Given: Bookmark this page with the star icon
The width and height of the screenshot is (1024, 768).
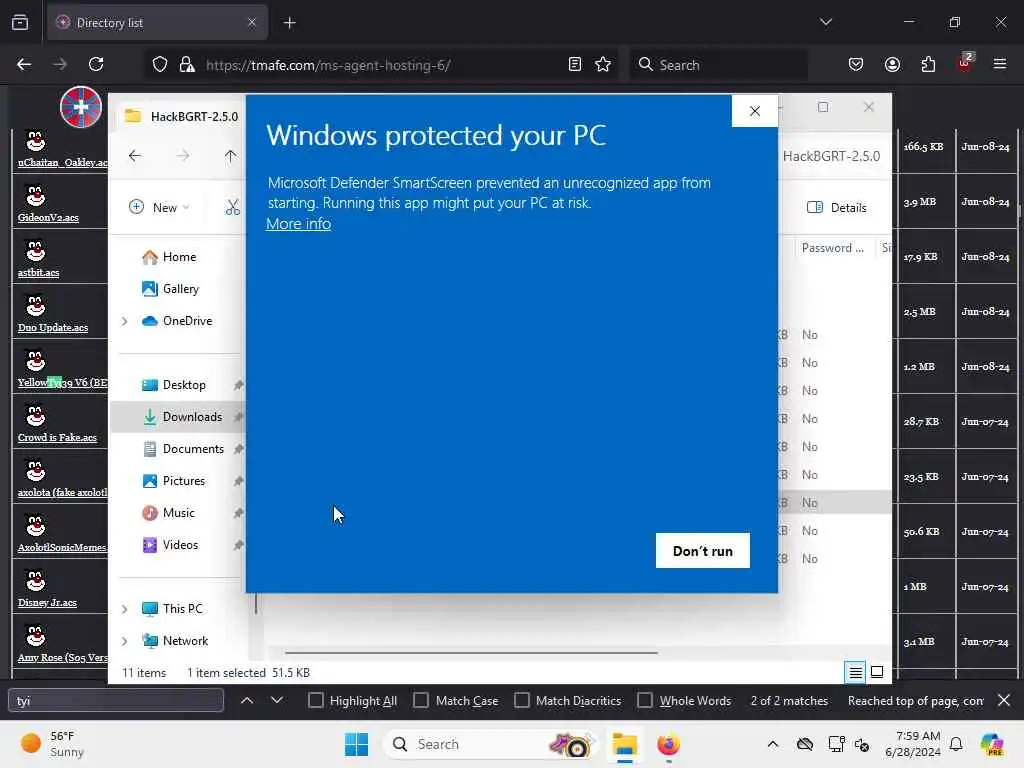Looking at the screenshot, I should (603, 64).
